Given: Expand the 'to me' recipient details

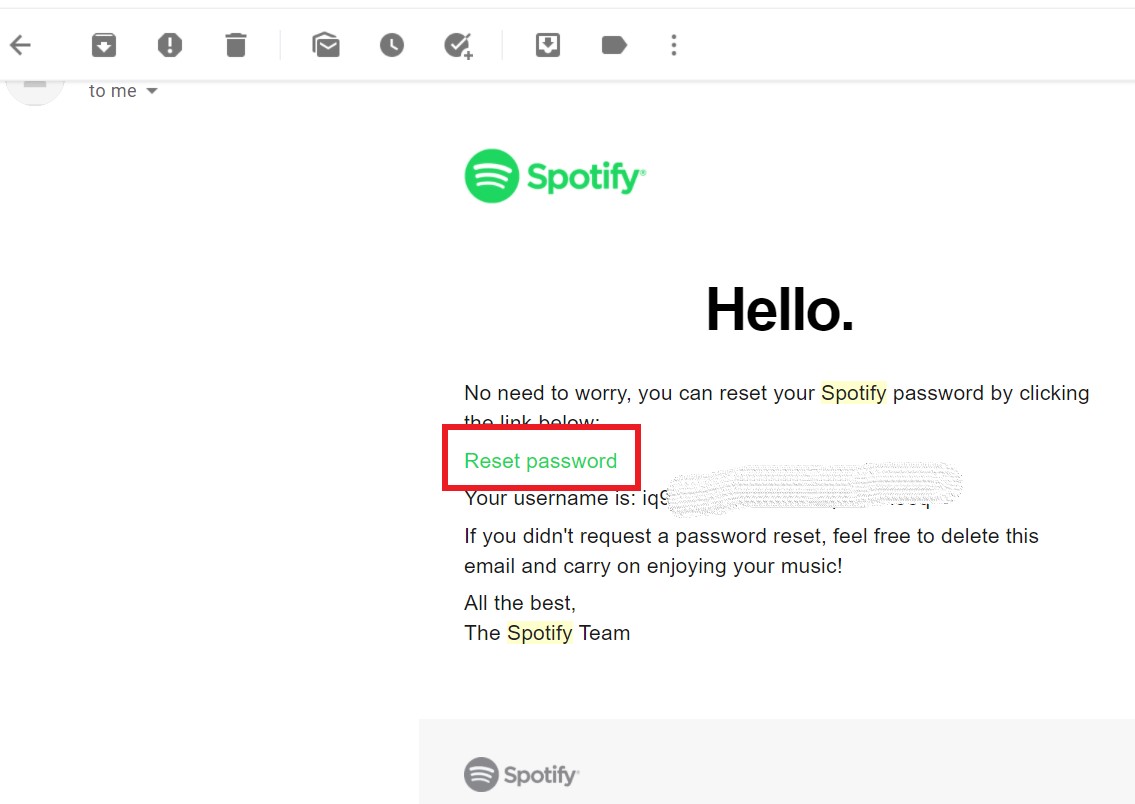Looking at the screenshot, I should [151, 90].
